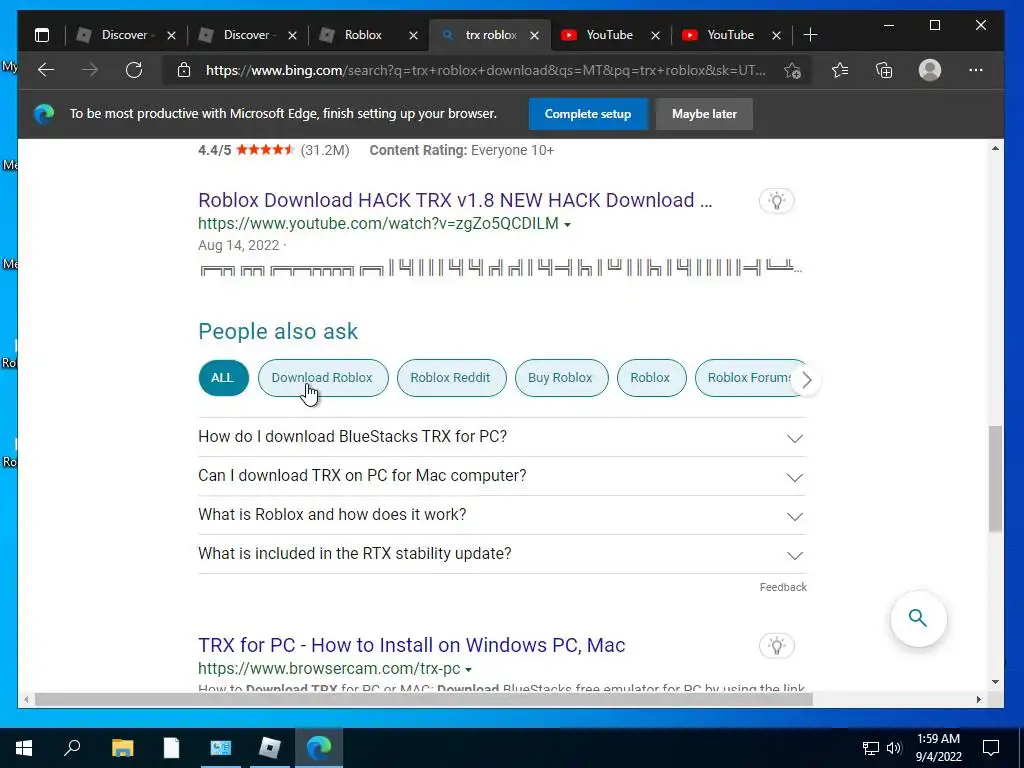
Task: Open Roblox Download HACK TRX v1.8 result
Action: [x=455, y=200]
